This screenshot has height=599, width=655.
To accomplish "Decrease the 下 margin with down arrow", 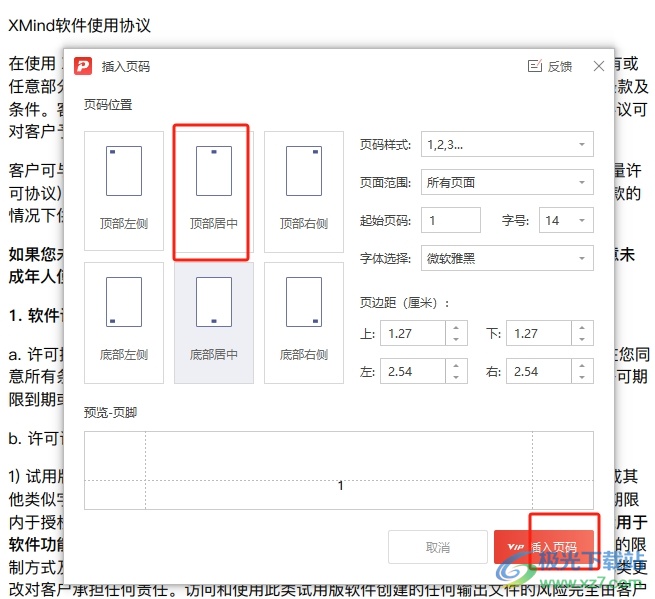I will click(x=582, y=339).
